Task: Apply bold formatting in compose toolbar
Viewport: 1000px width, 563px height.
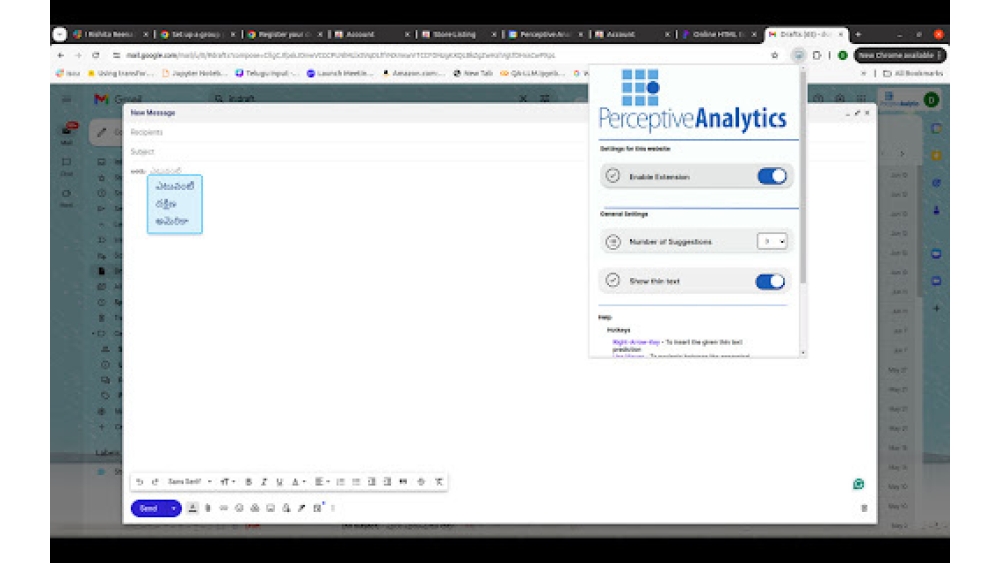Action: (x=248, y=482)
